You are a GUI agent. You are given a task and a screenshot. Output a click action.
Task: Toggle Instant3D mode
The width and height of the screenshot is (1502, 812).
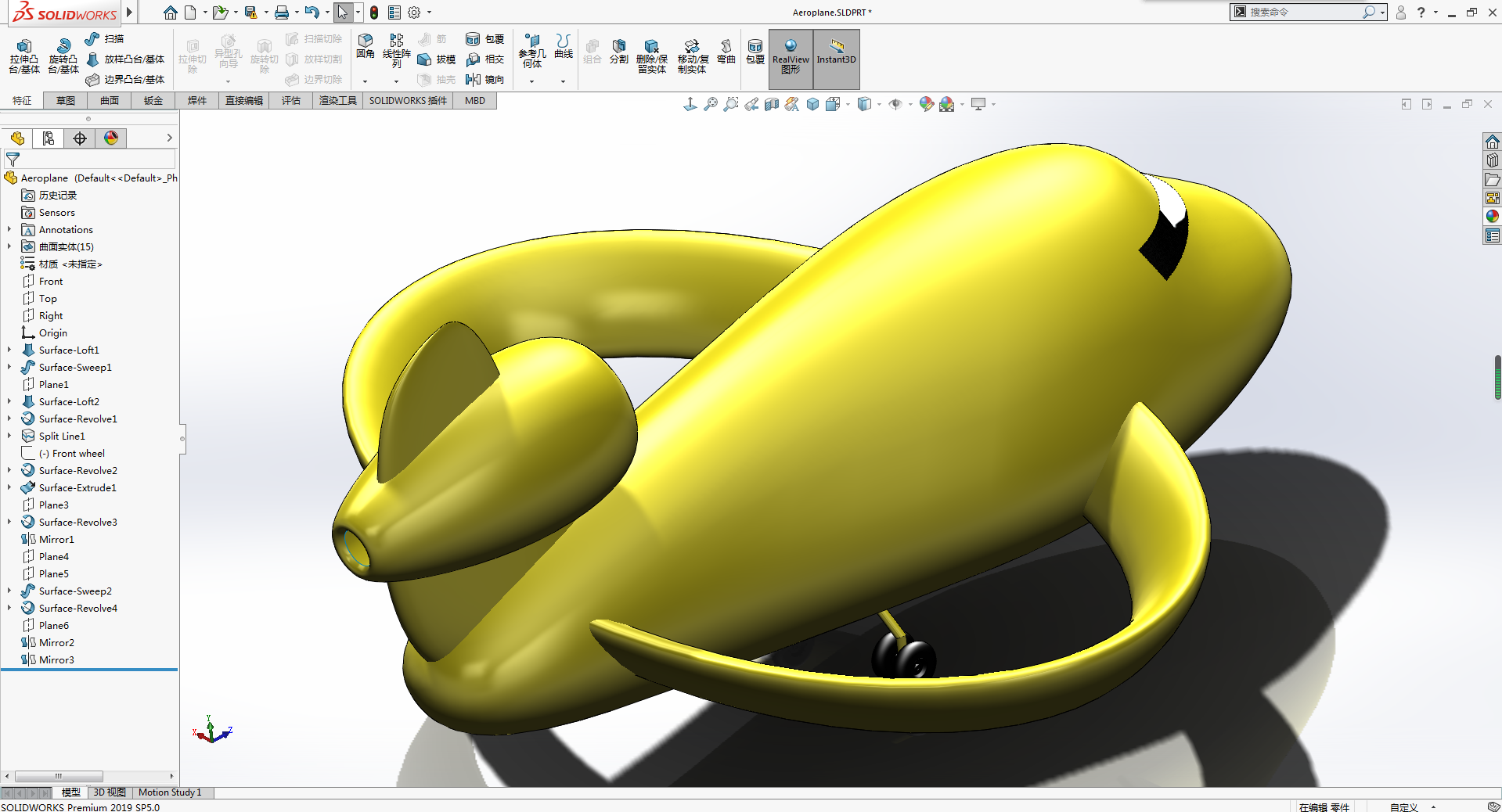click(837, 59)
